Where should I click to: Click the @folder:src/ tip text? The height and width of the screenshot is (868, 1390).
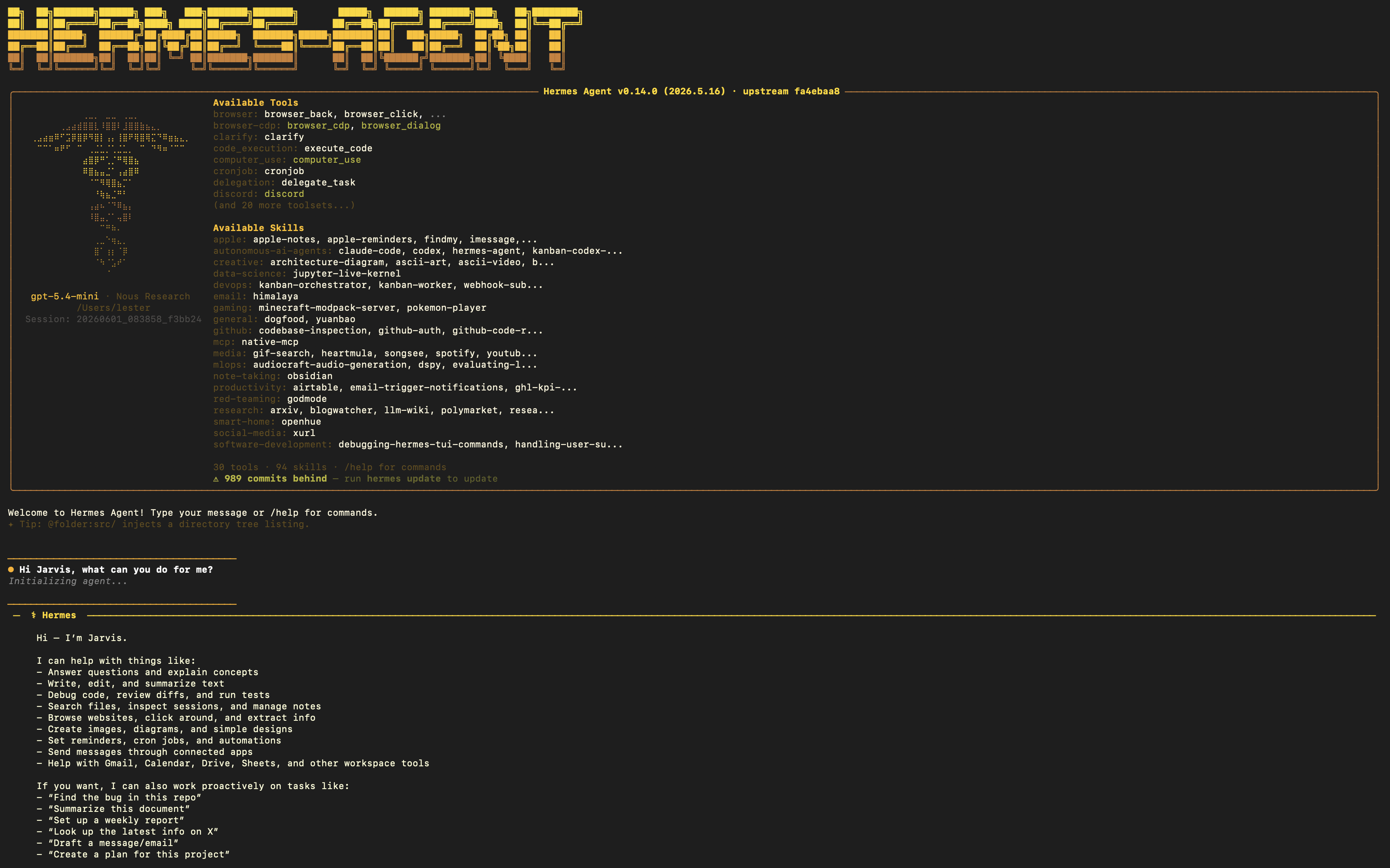click(x=82, y=524)
